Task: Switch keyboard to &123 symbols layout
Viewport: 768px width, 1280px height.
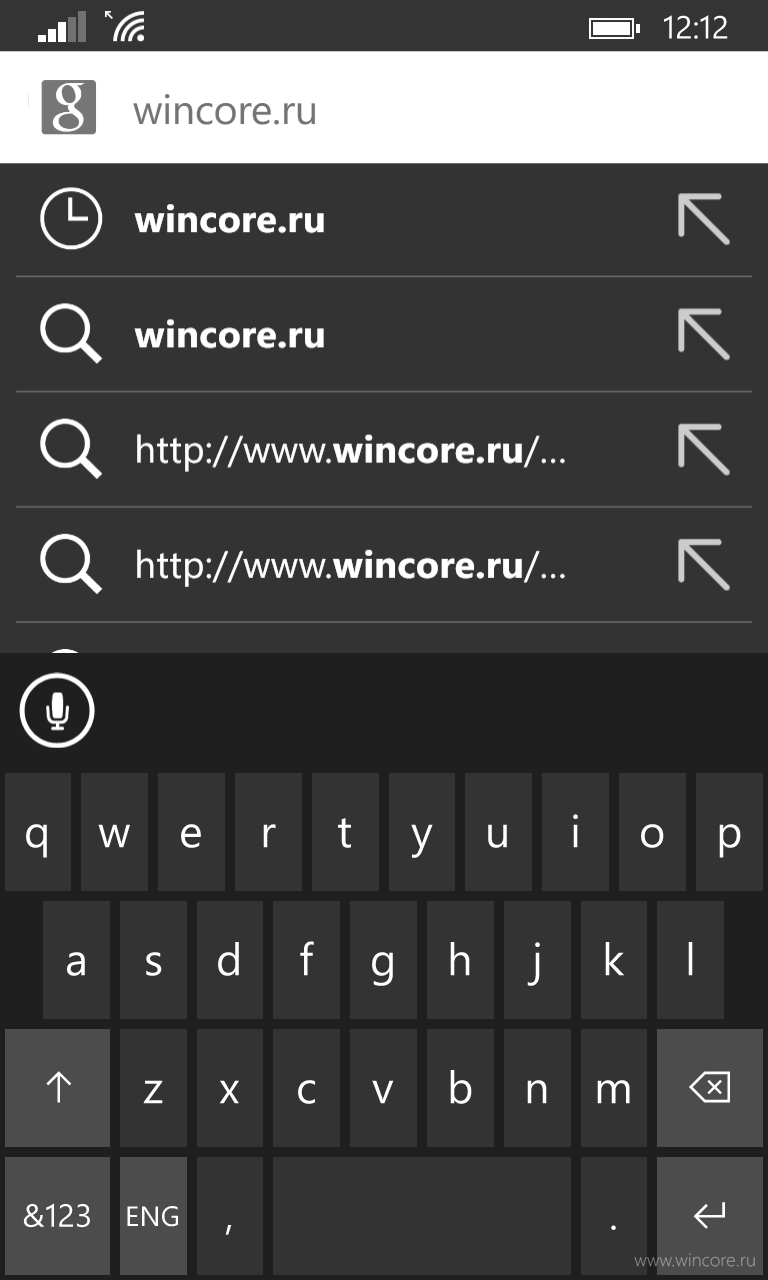Action: pos(58,1216)
